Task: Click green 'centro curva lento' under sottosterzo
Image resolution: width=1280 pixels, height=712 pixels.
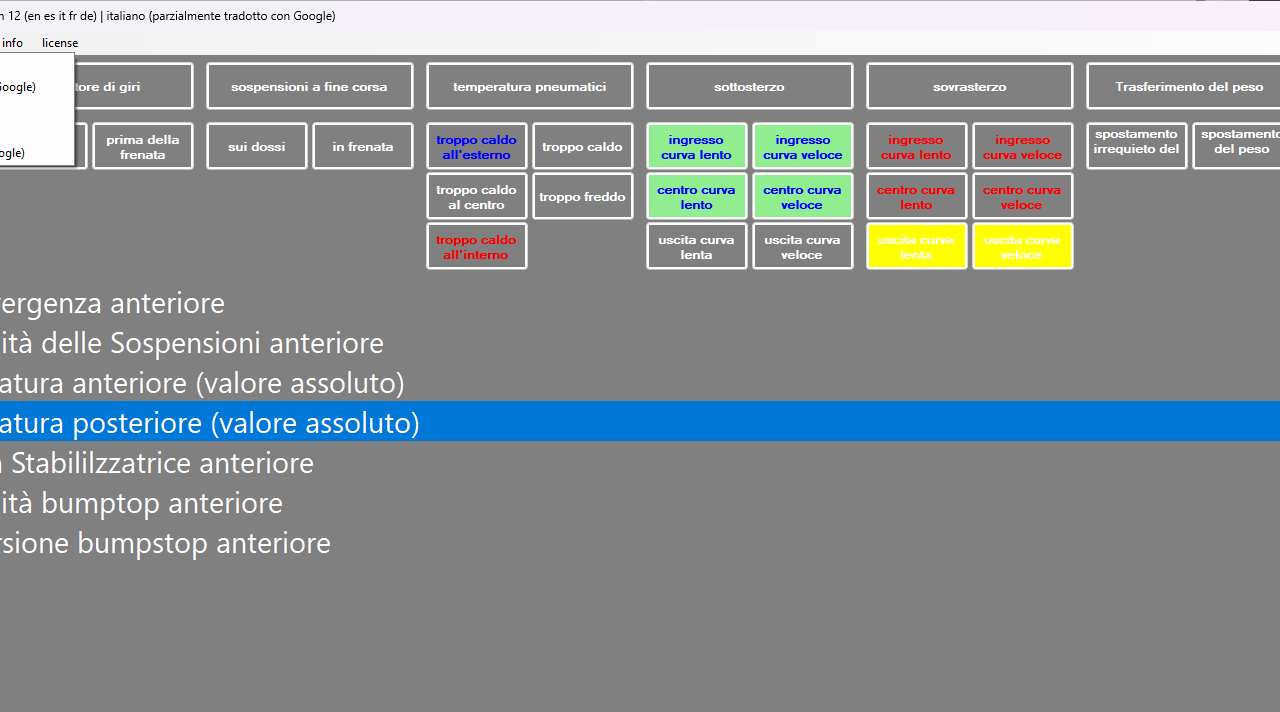Action: (x=697, y=197)
